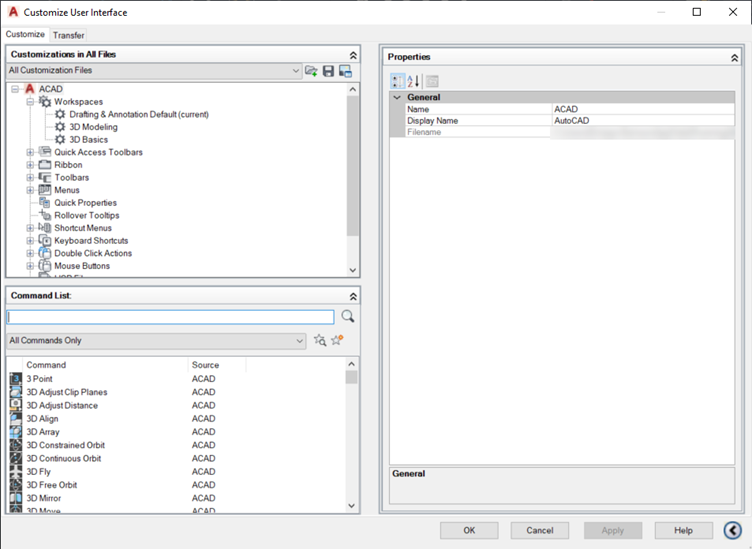The image size is (752, 549).
Task: Collapse the Workspaces tree node
Action: point(30,102)
